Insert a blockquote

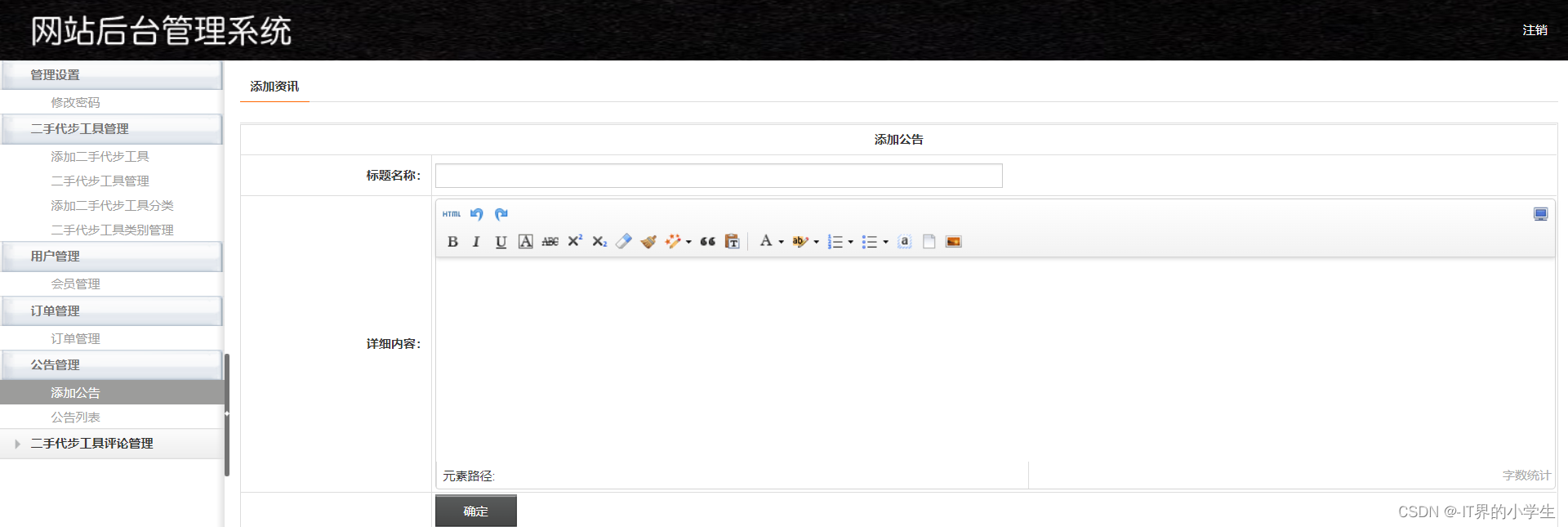708,242
